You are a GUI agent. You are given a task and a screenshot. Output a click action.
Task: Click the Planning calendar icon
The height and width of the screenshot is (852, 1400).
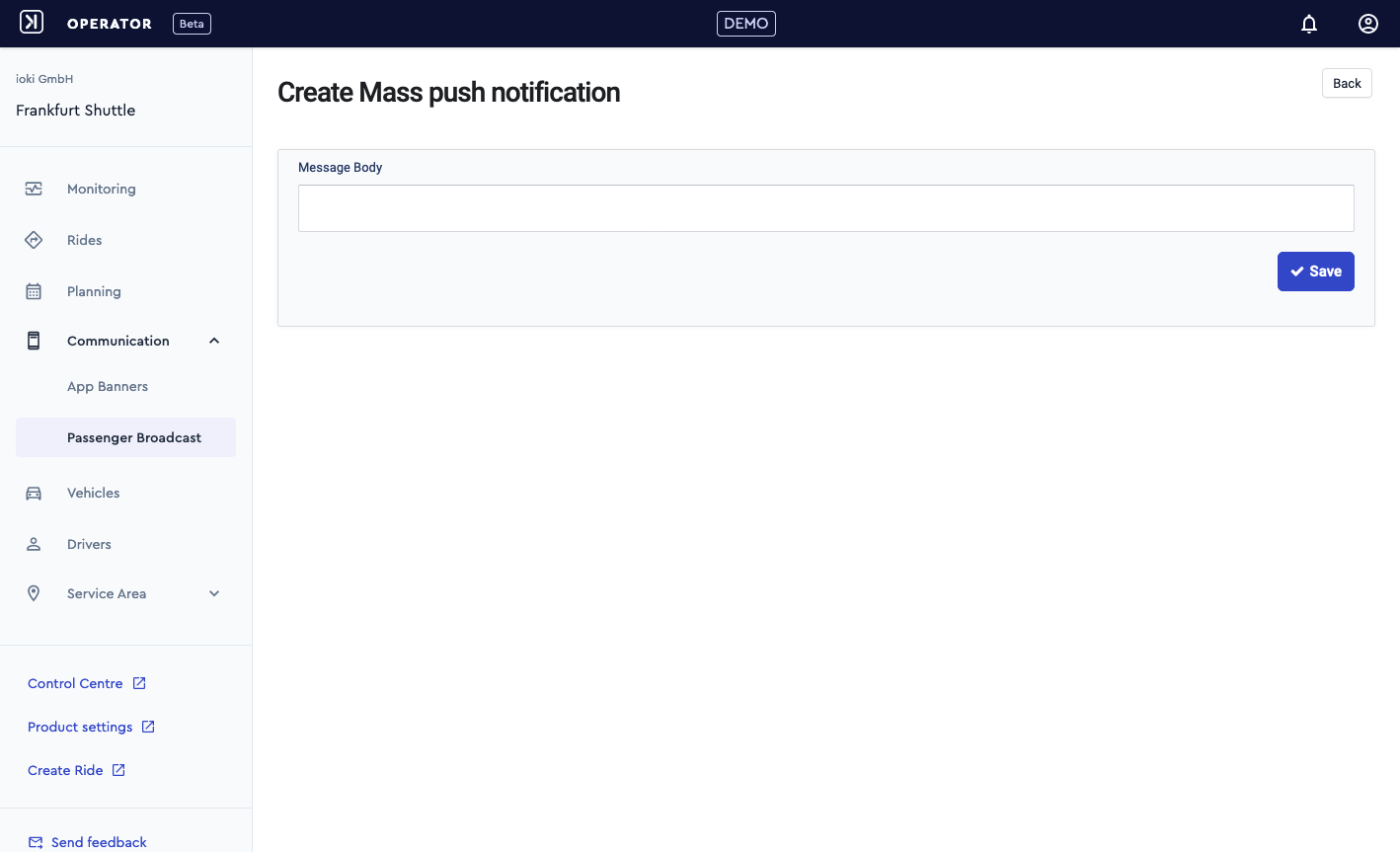(x=34, y=291)
